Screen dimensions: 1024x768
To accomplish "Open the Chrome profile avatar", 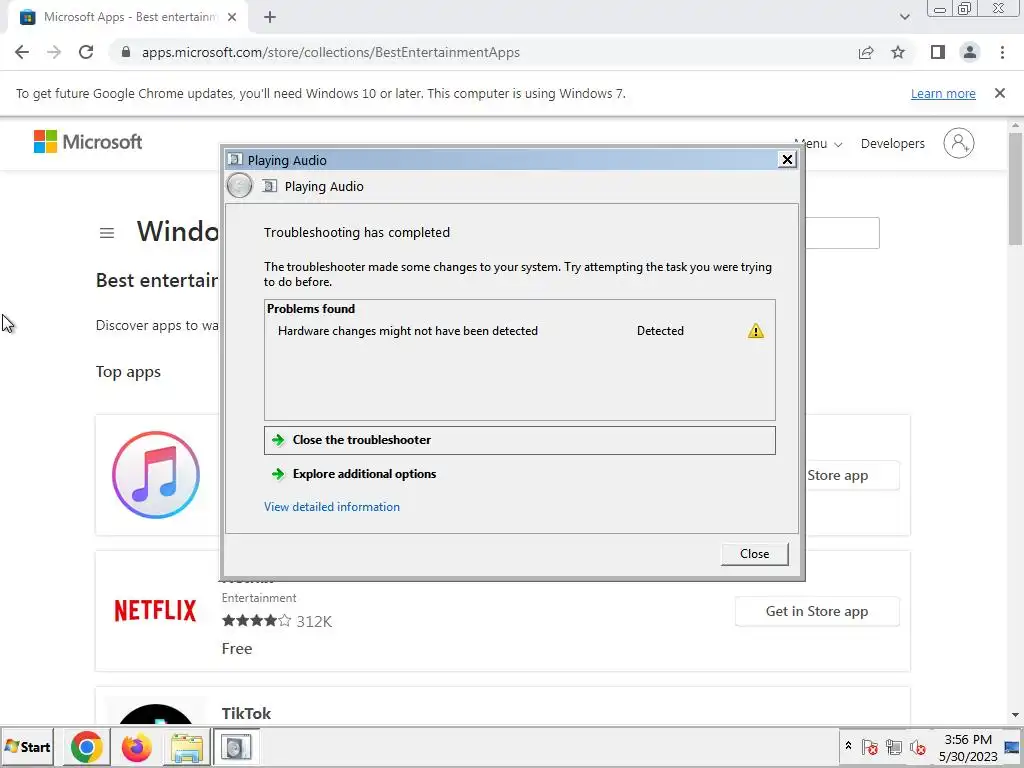I will coord(970,52).
